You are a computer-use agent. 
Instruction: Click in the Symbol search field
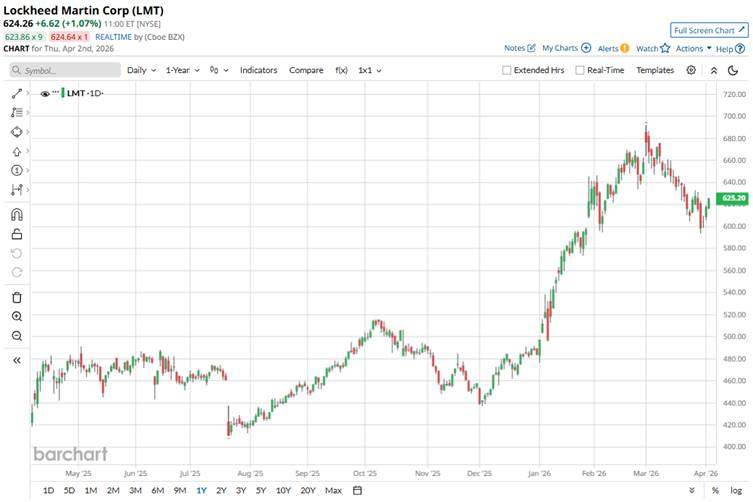(x=65, y=70)
